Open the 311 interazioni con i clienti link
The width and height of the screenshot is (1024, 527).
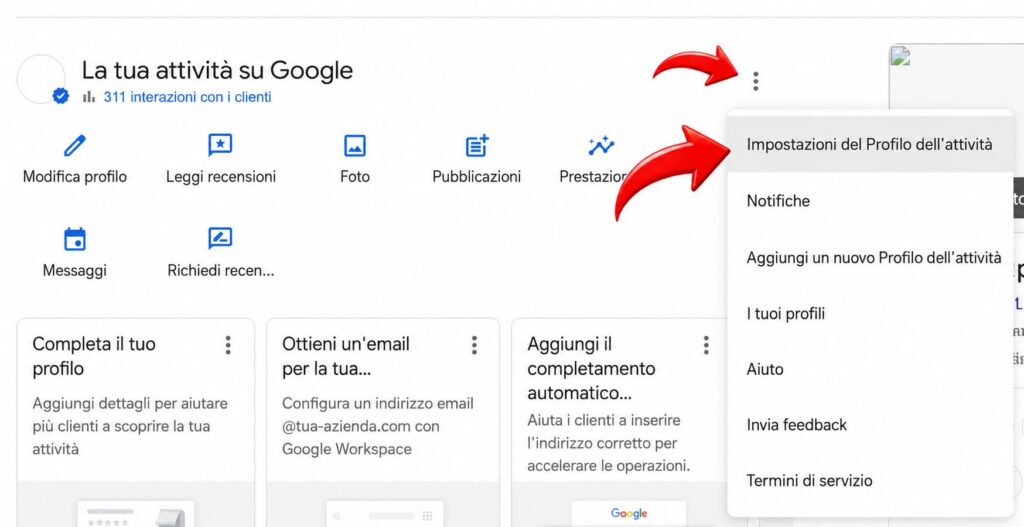pyautogui.click(x=187, y=97)
